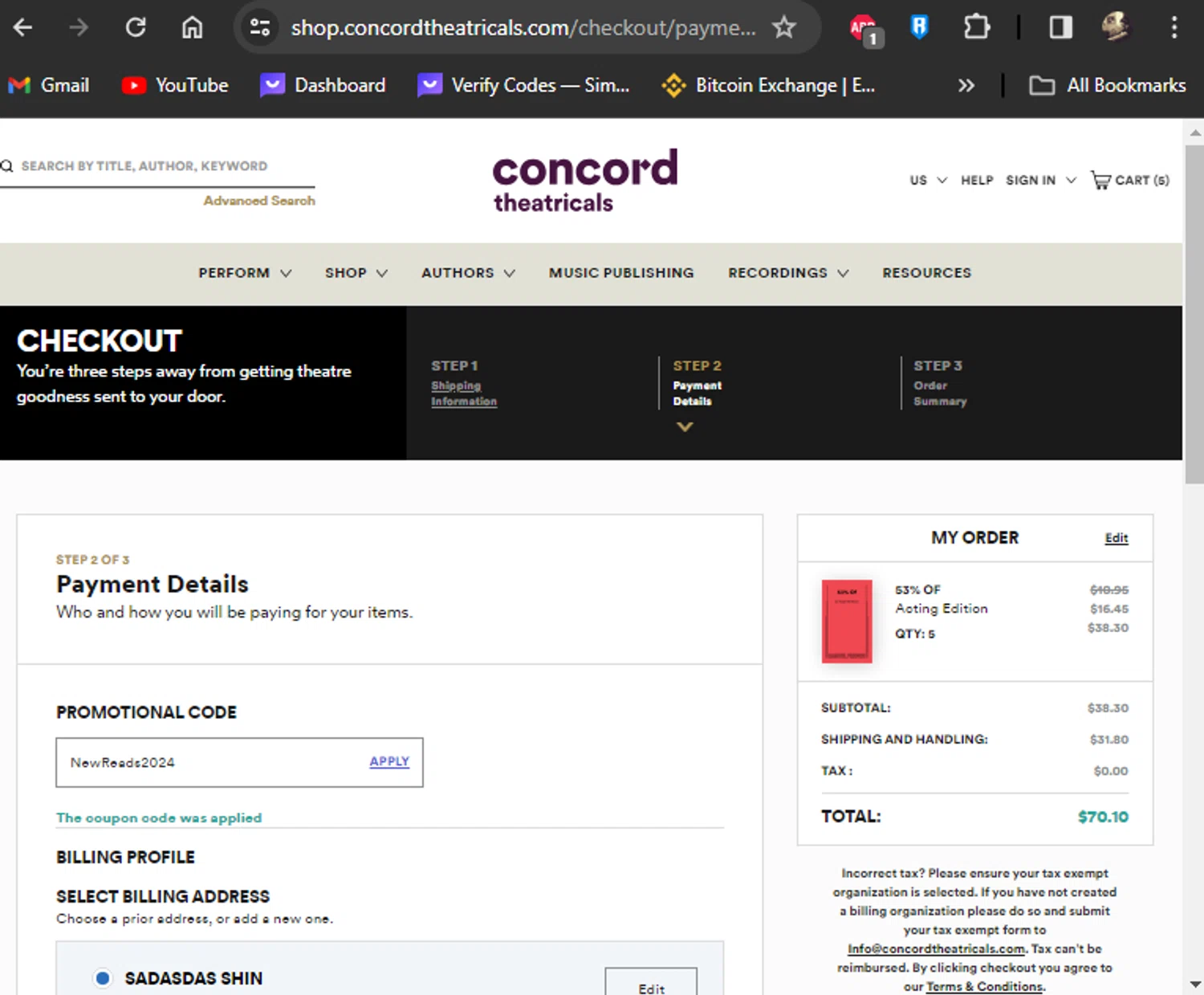The height and width of the screenshot is (995, 1204).
Task: Select Step 2 Payment Details
Action: [x=697, y=384]
